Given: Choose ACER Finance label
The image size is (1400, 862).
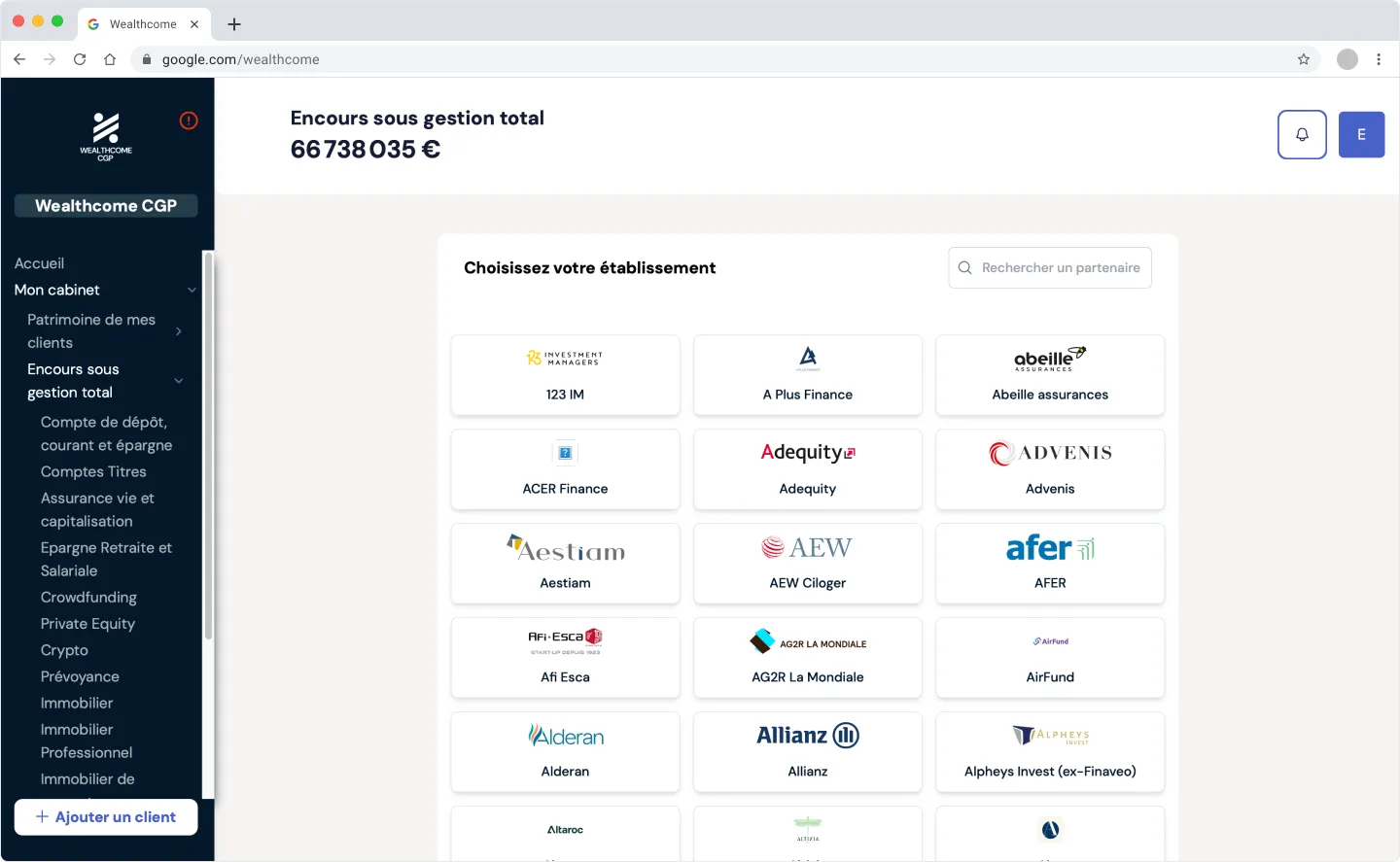Looking at the screenshot, I should click(x=565, y=489).
